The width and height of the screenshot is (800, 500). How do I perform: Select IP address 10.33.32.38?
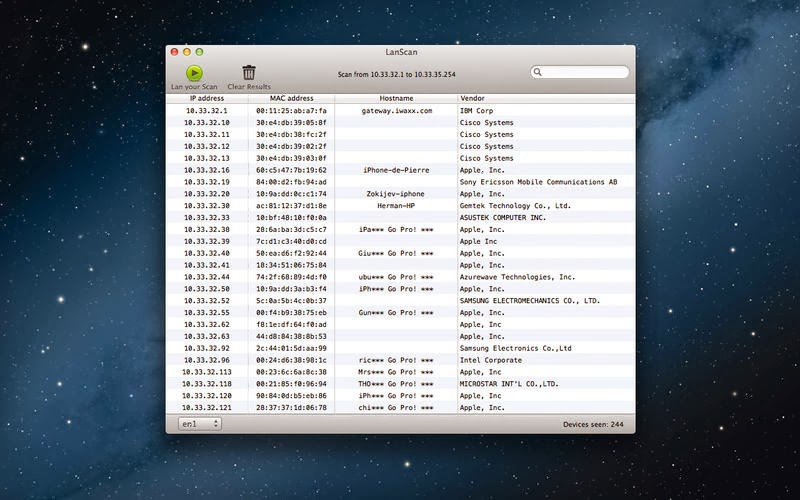click(x=207, y=230)
